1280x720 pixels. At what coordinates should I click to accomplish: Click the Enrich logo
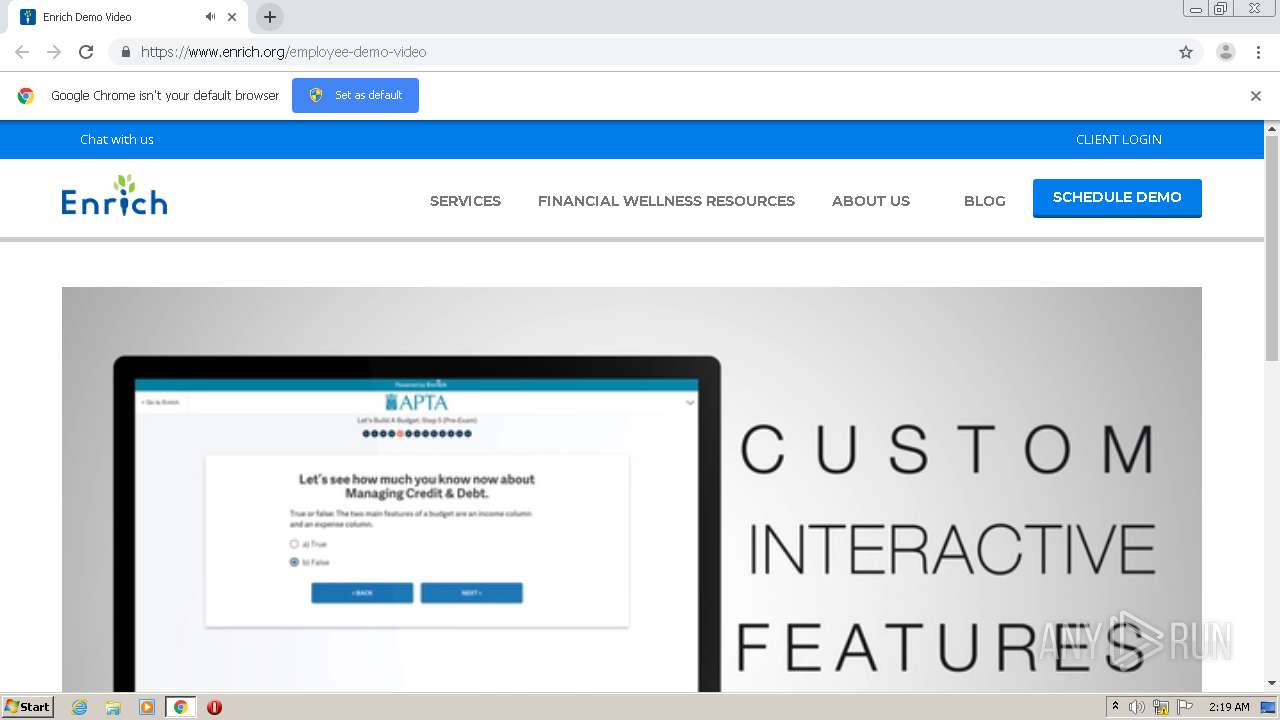(x=114, y=195)
